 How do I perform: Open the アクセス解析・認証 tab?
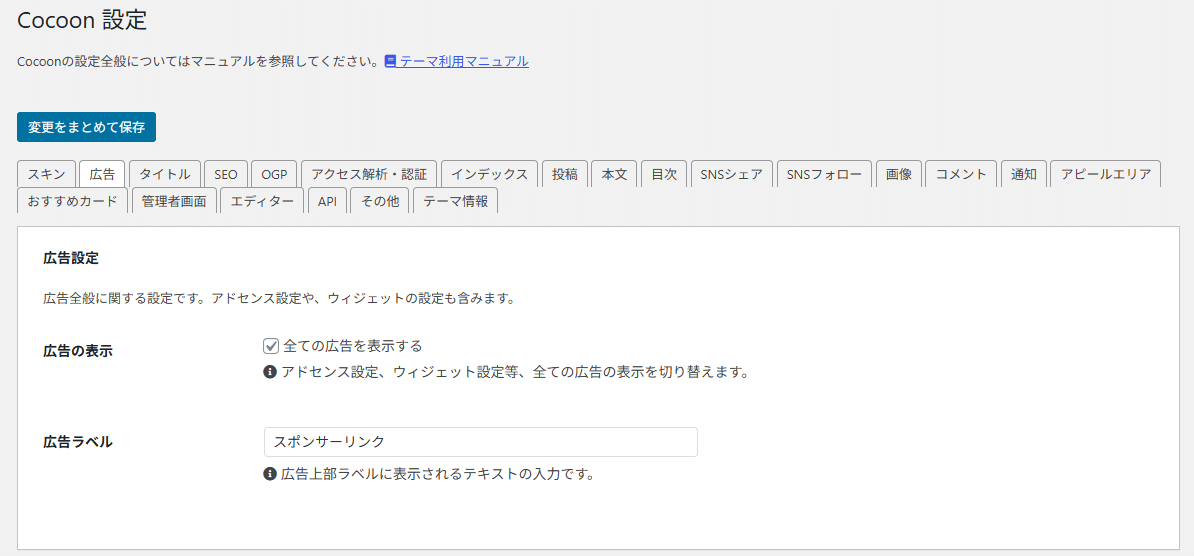(x=369, y=174)
